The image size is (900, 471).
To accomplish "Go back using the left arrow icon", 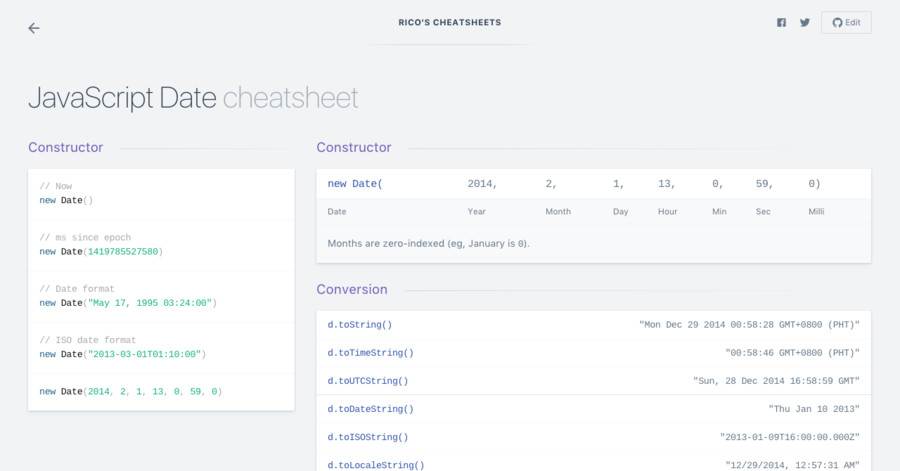I will coord(34,28).
